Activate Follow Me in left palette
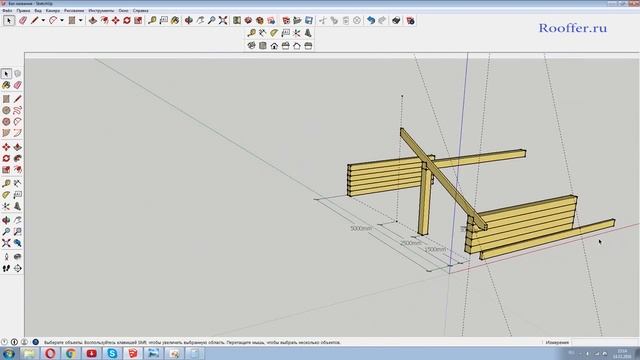This screenshot has width=640, height=360. [x=18, y=158]
